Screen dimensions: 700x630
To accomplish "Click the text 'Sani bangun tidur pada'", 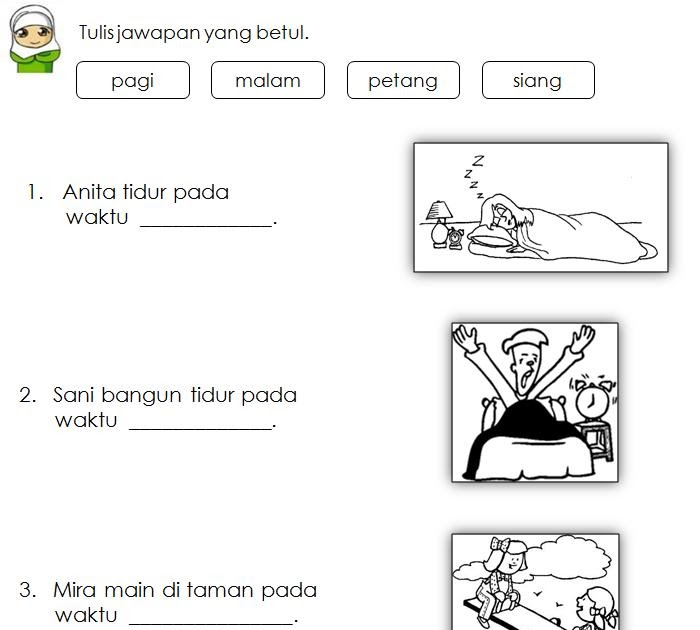I will coord(175,396).
